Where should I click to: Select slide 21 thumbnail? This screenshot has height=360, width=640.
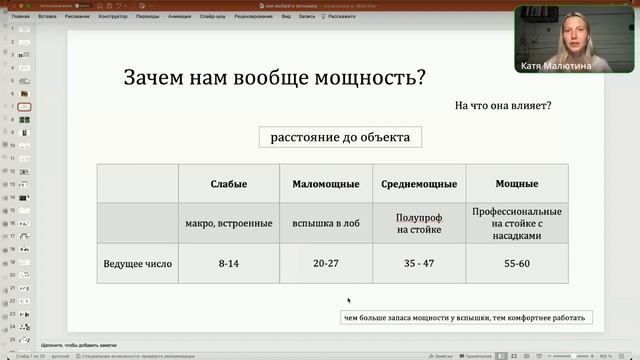[x=24, y=288]
